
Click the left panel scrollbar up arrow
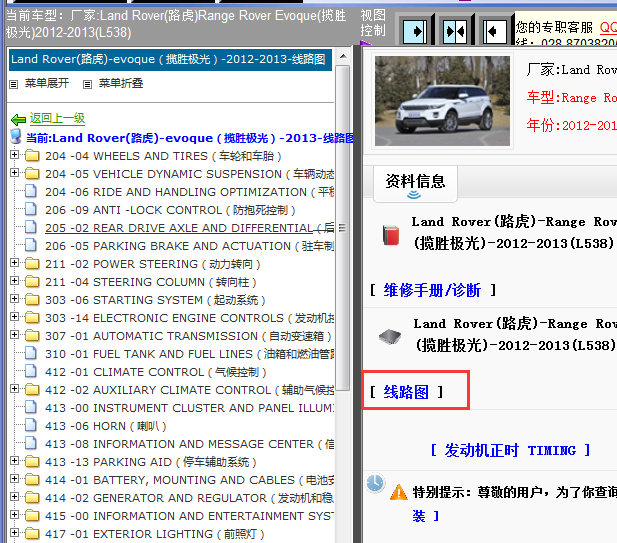(343, 56)
